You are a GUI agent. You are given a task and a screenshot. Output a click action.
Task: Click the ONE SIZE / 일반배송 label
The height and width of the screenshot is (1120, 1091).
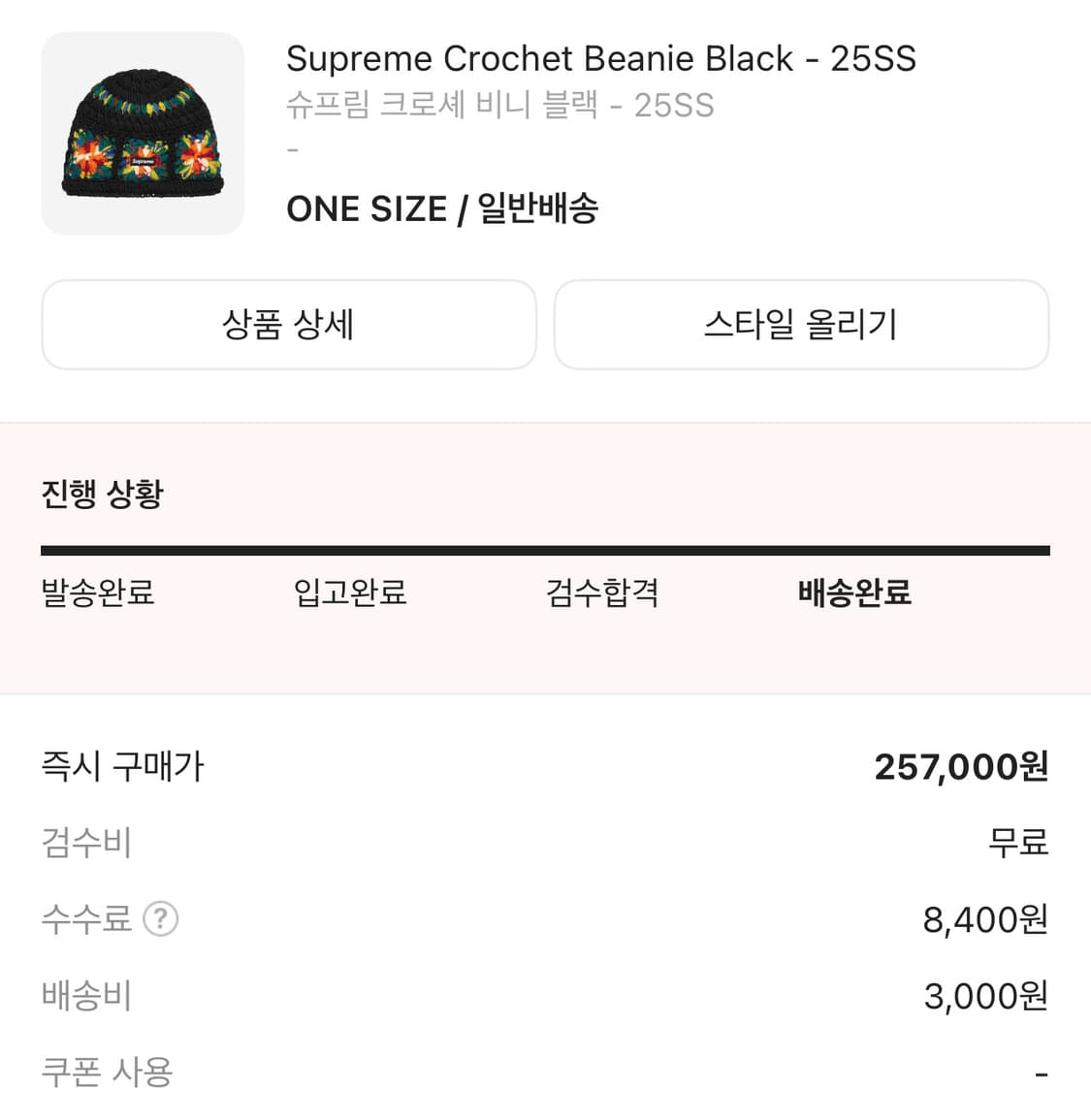[442, 208]
